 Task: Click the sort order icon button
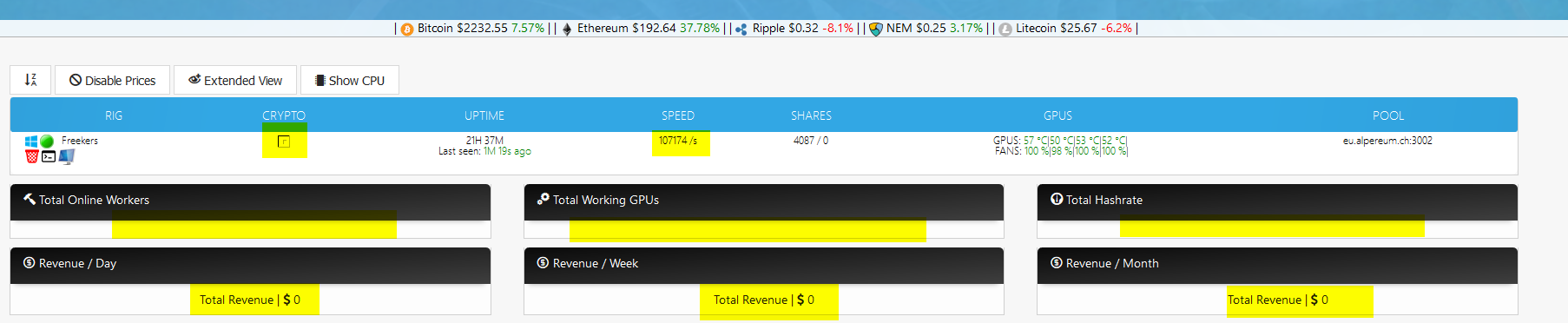pos(30,80)
